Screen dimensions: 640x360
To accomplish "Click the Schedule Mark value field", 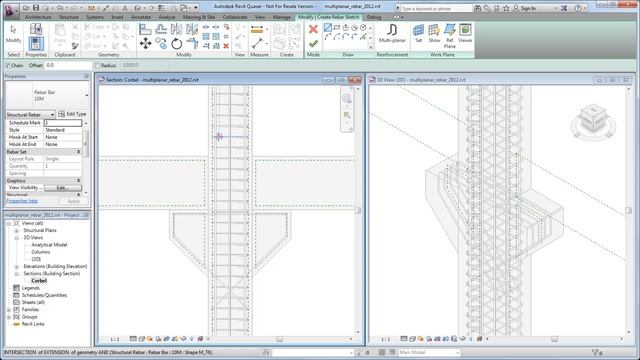I will coord(63,123).
